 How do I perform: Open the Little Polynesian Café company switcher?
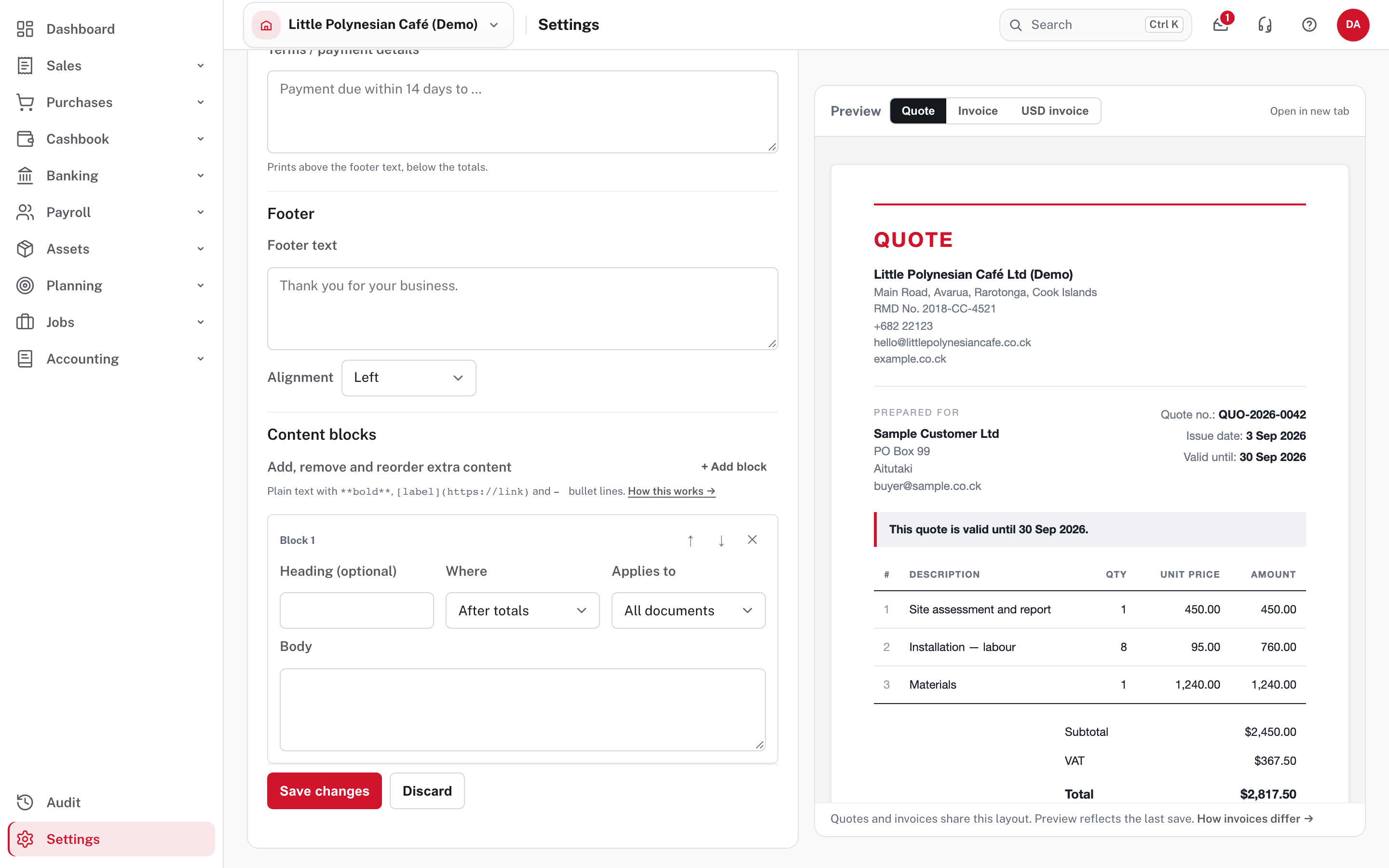tap(378, 25)
